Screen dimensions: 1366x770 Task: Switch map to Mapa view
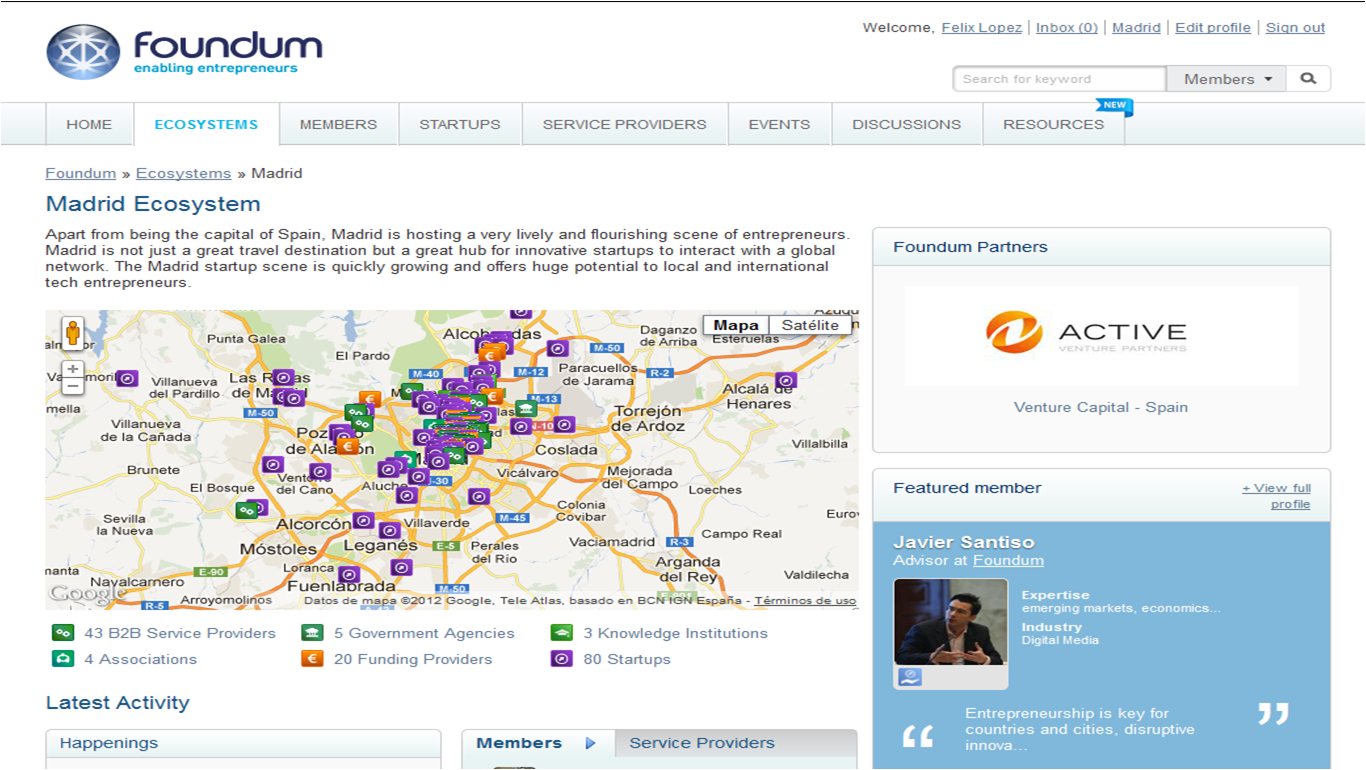tap(736, 325)
